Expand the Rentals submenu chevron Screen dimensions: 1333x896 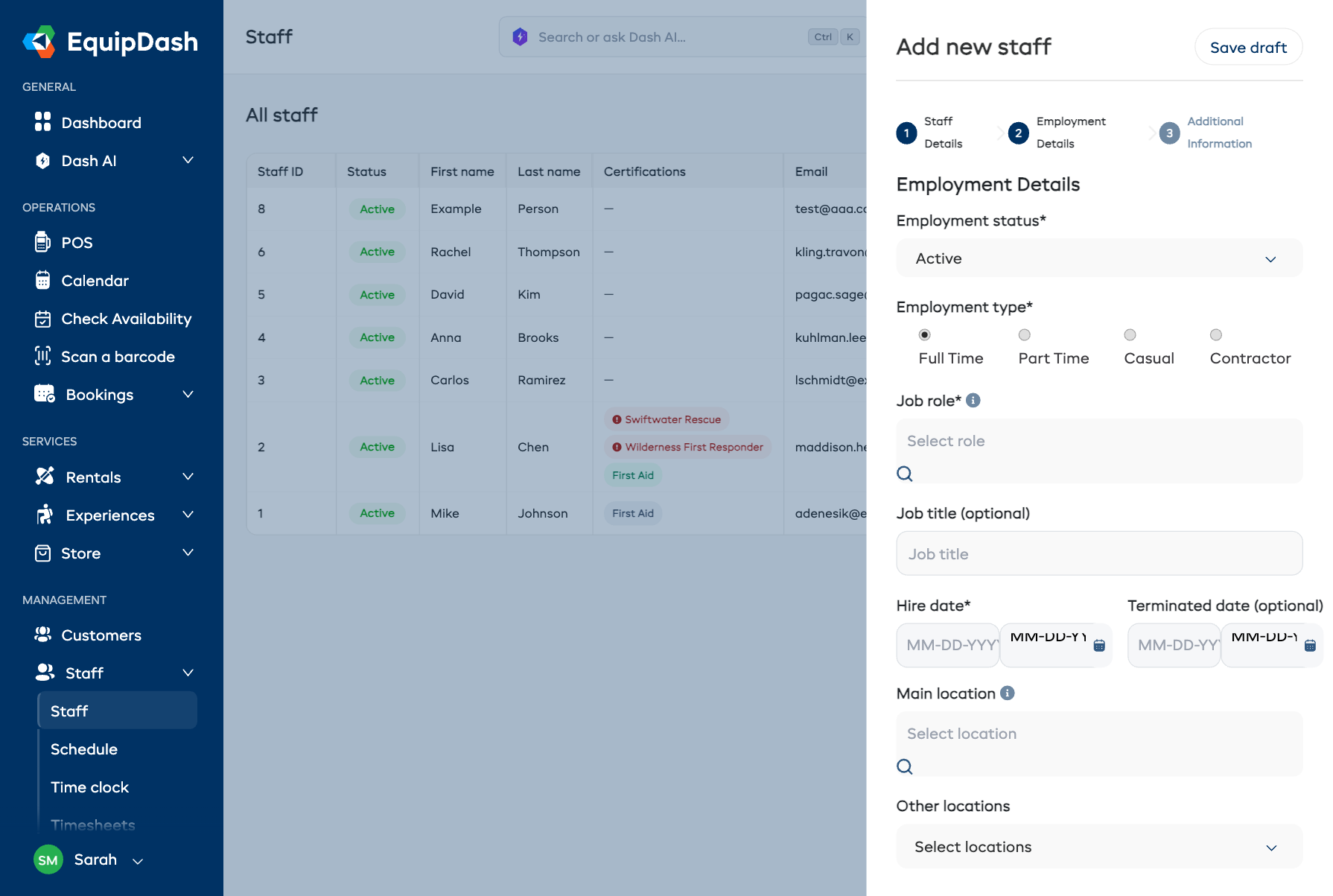188,477
